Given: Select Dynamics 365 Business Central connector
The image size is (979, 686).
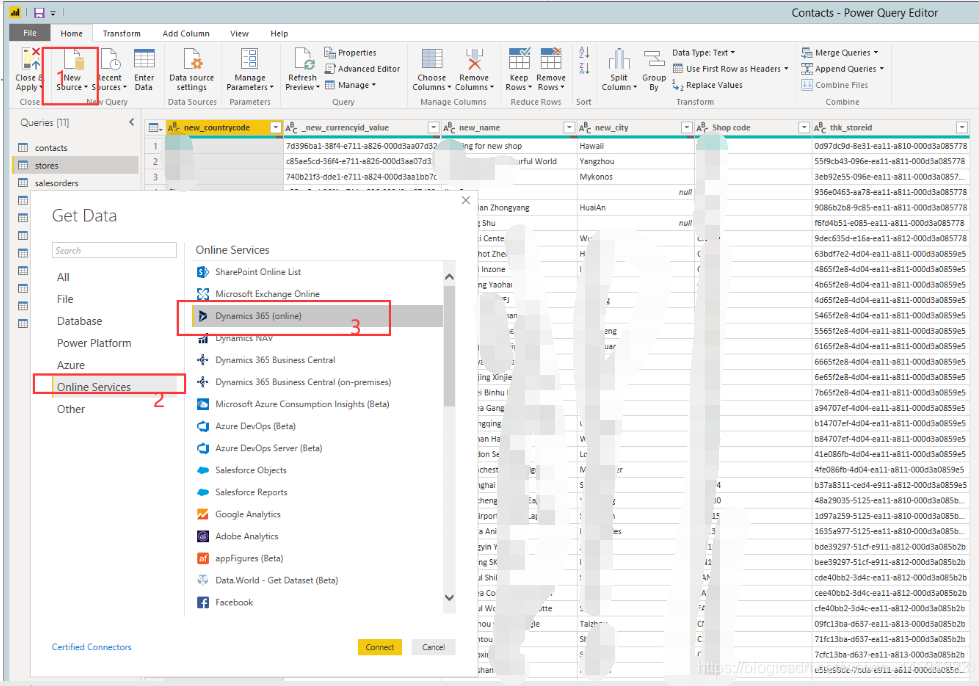Looking at the screenshot, I should 317,360.
